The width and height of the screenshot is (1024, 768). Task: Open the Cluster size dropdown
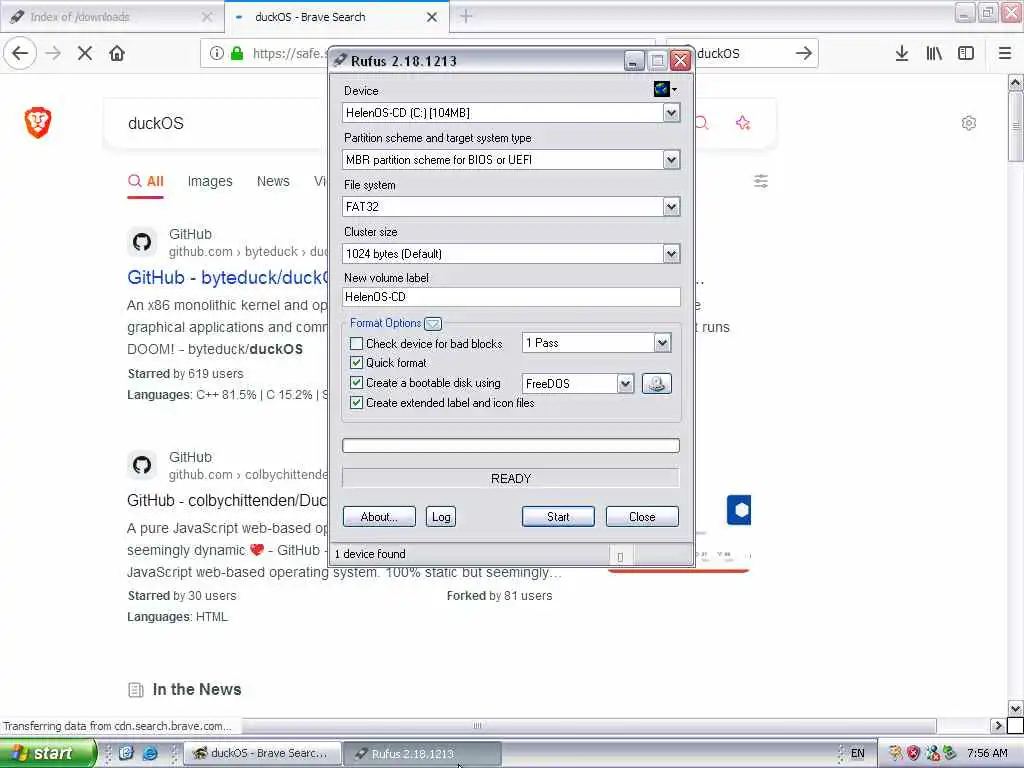tap(671, 254)
